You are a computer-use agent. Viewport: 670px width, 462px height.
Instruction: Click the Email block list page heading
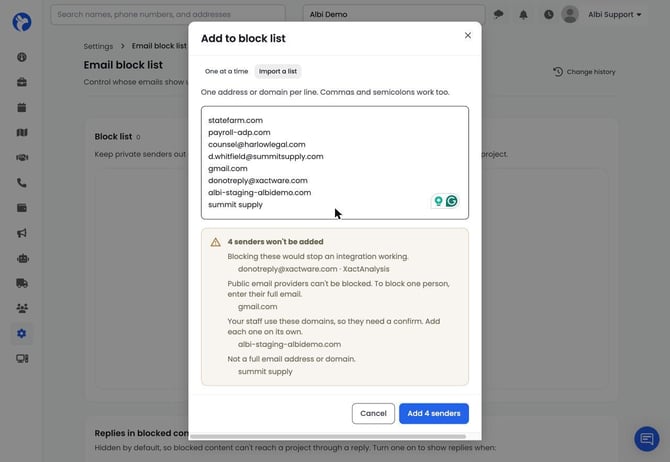tap(123, 65)
